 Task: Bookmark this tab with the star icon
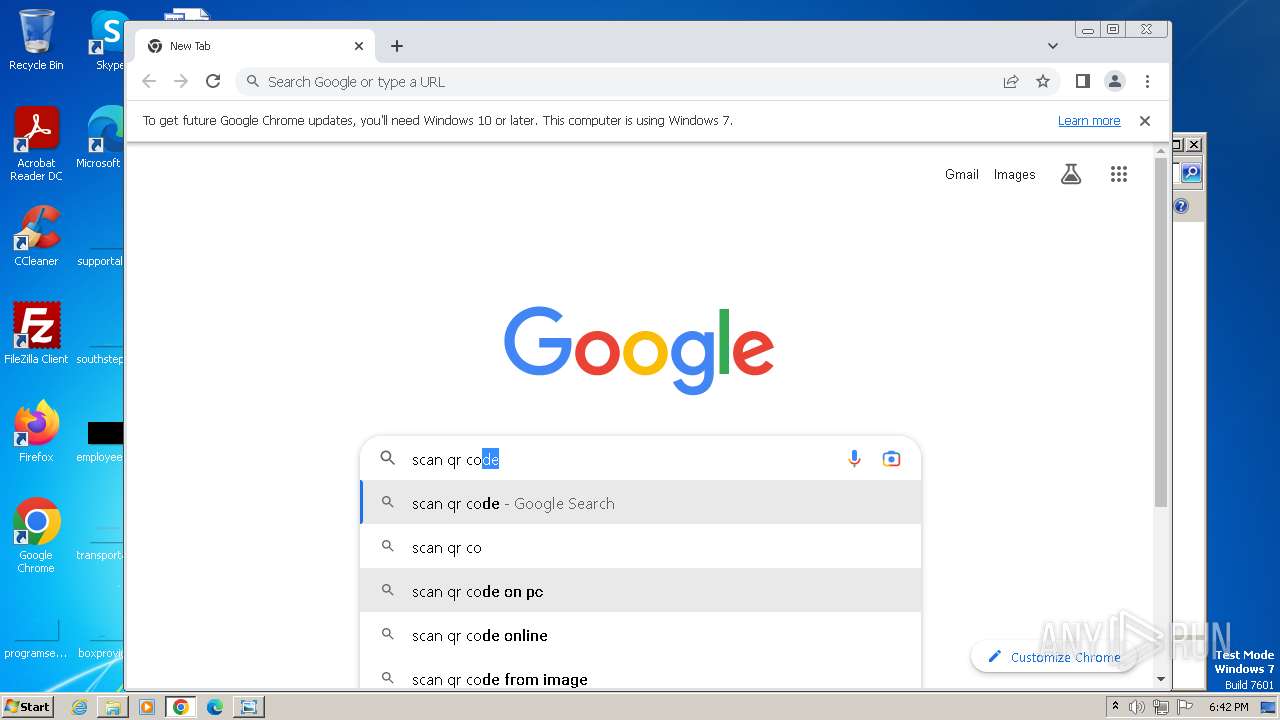click(x=1043, y=81)
